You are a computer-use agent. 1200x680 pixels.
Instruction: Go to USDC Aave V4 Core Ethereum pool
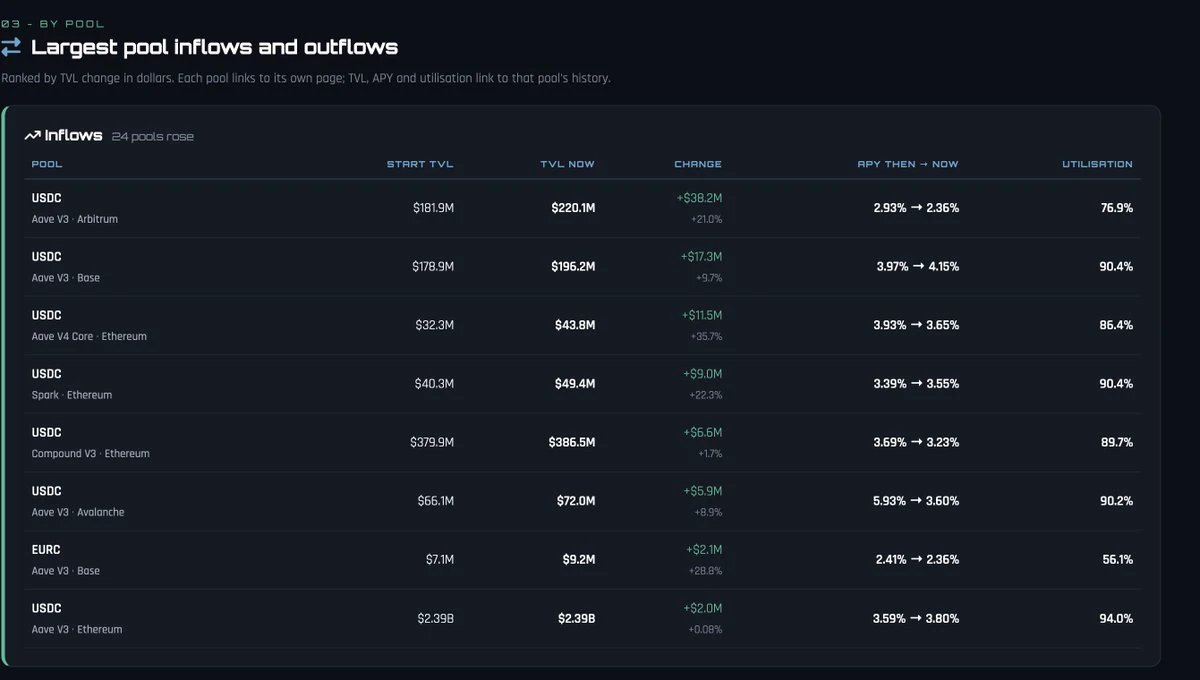coord(89,326)
